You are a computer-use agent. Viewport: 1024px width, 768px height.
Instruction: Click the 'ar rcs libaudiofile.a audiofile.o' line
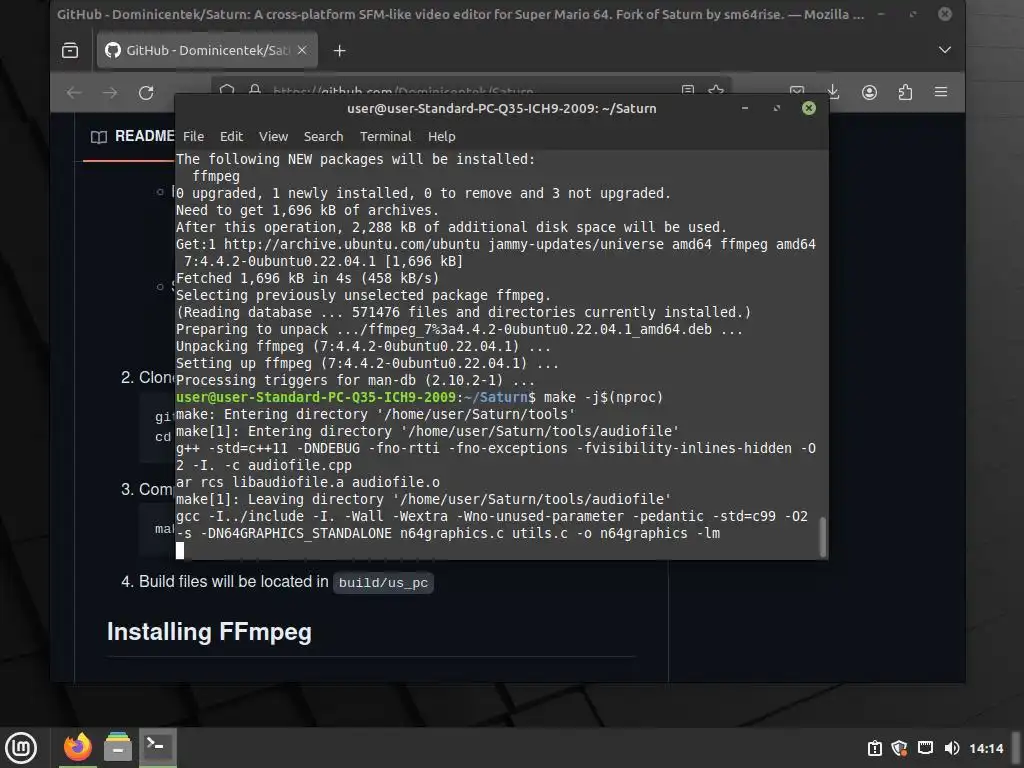pyautogui.click(x=308, y=482)
